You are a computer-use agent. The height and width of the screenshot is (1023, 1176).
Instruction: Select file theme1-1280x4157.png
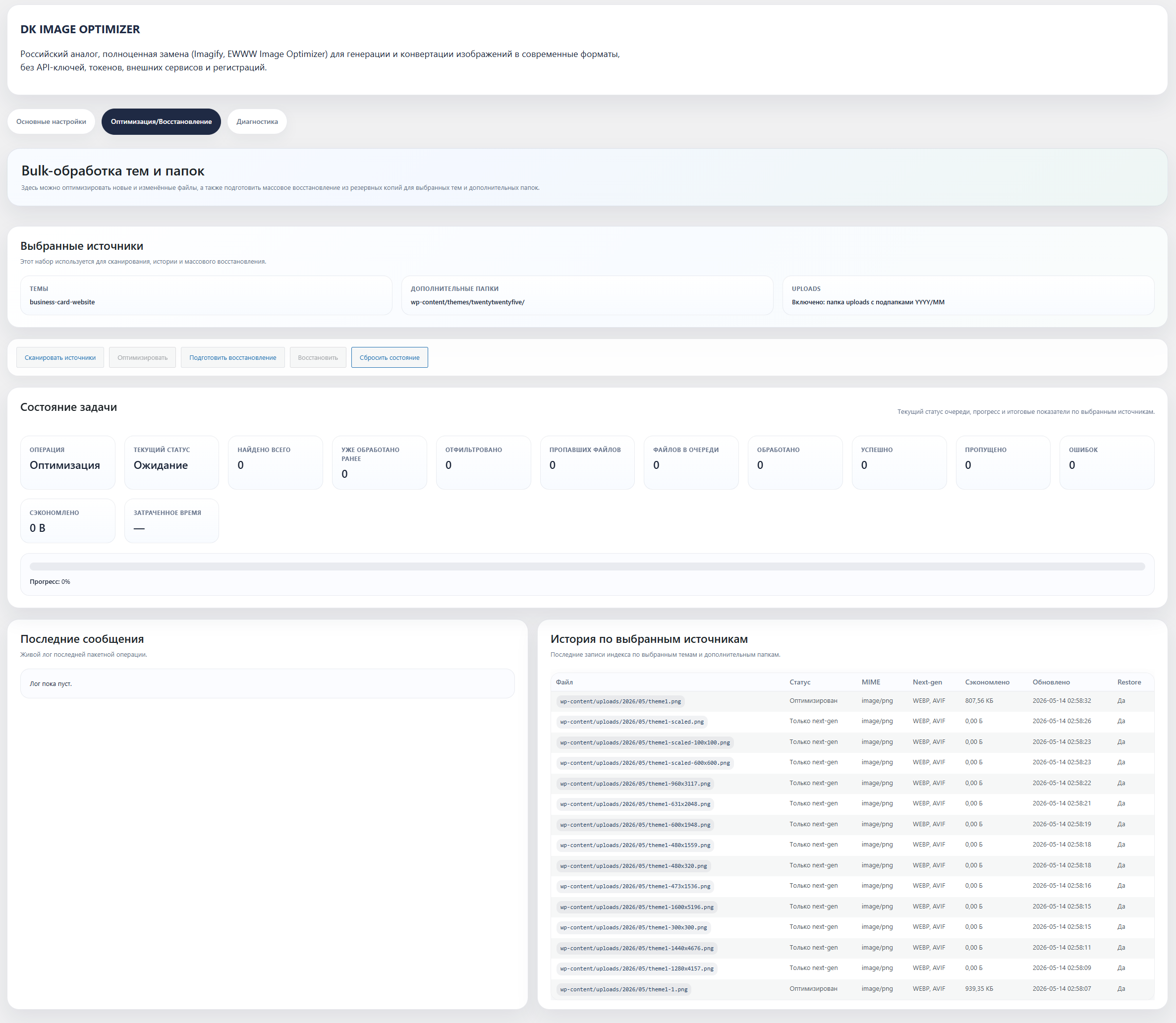[637, 968]
